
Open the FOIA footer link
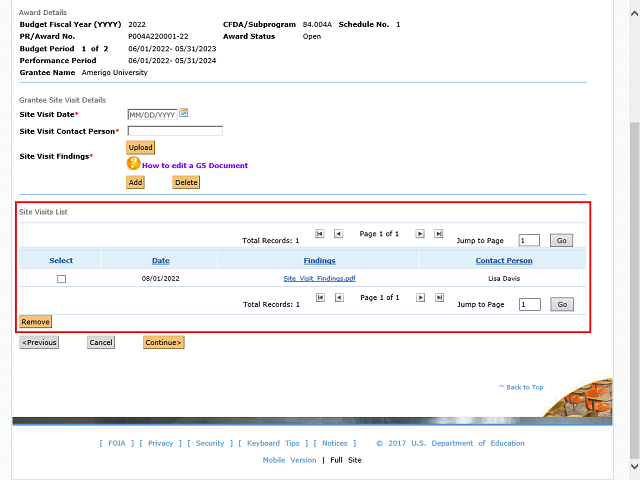117,443
